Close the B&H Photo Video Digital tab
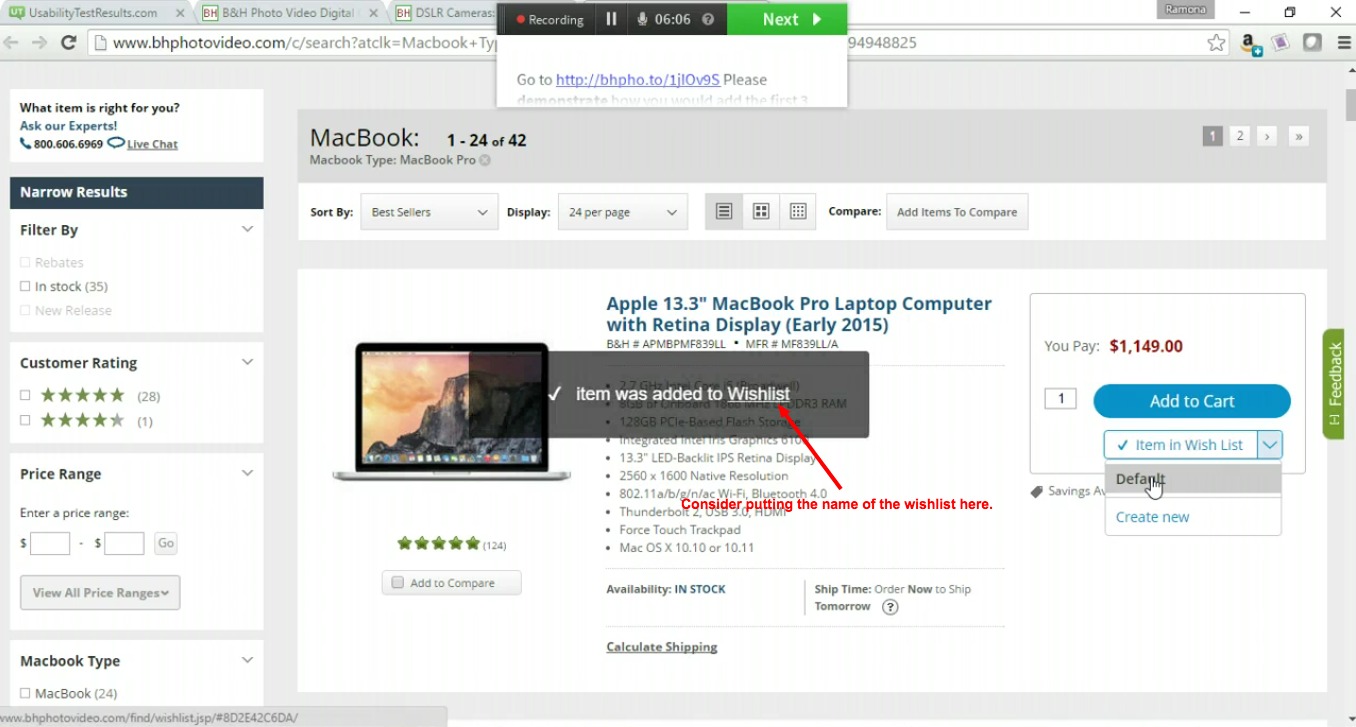 [375, 13]
